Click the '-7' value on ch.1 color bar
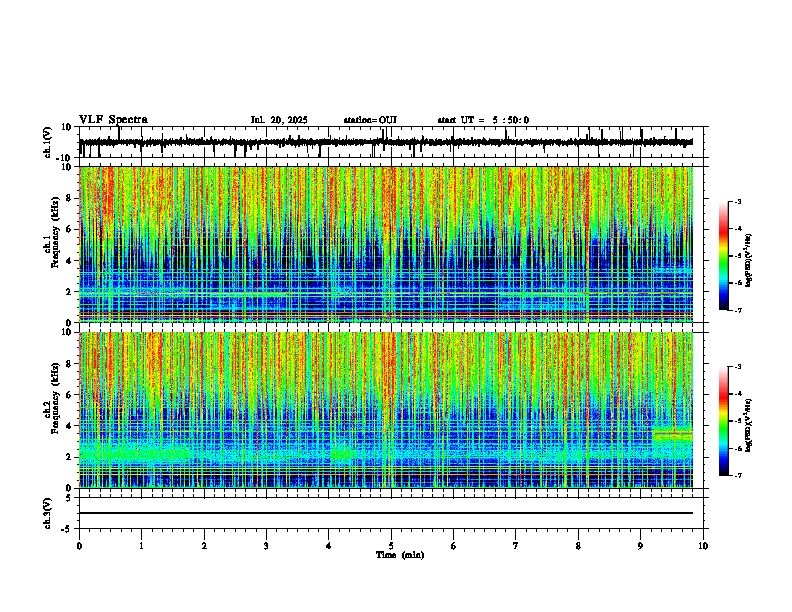The image size is (792, 612). pyautogui.click(x=737, y=310)
